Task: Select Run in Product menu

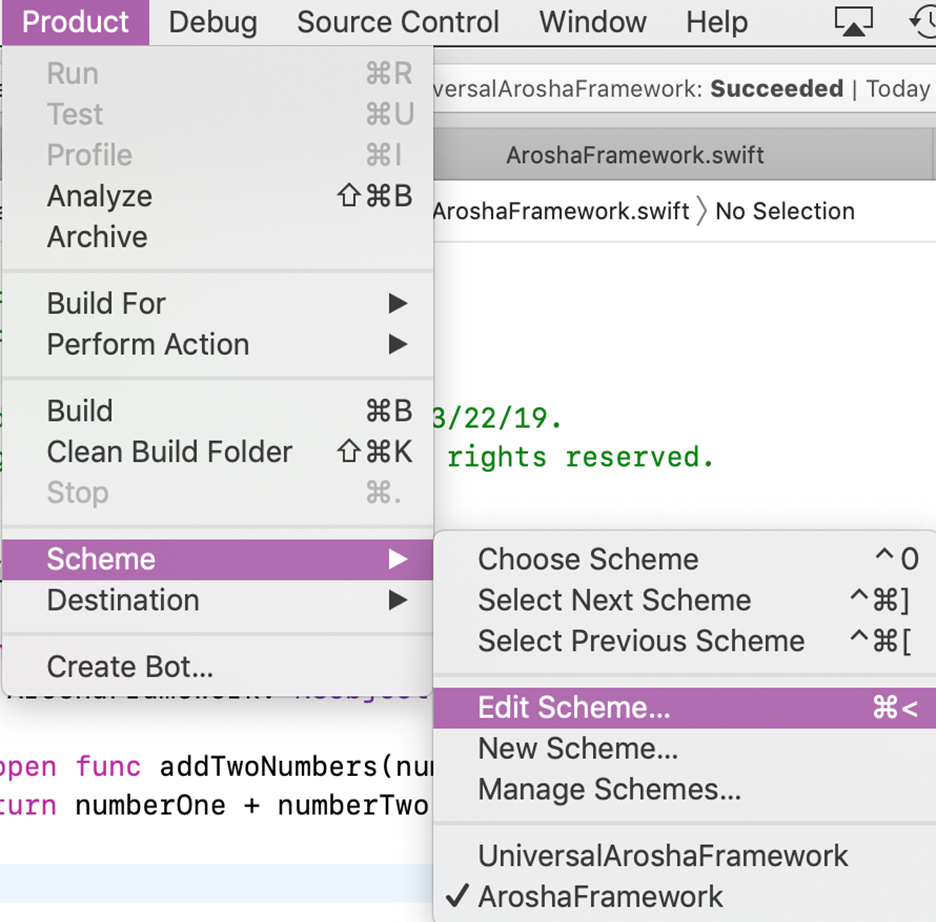Action: point(218,73)
